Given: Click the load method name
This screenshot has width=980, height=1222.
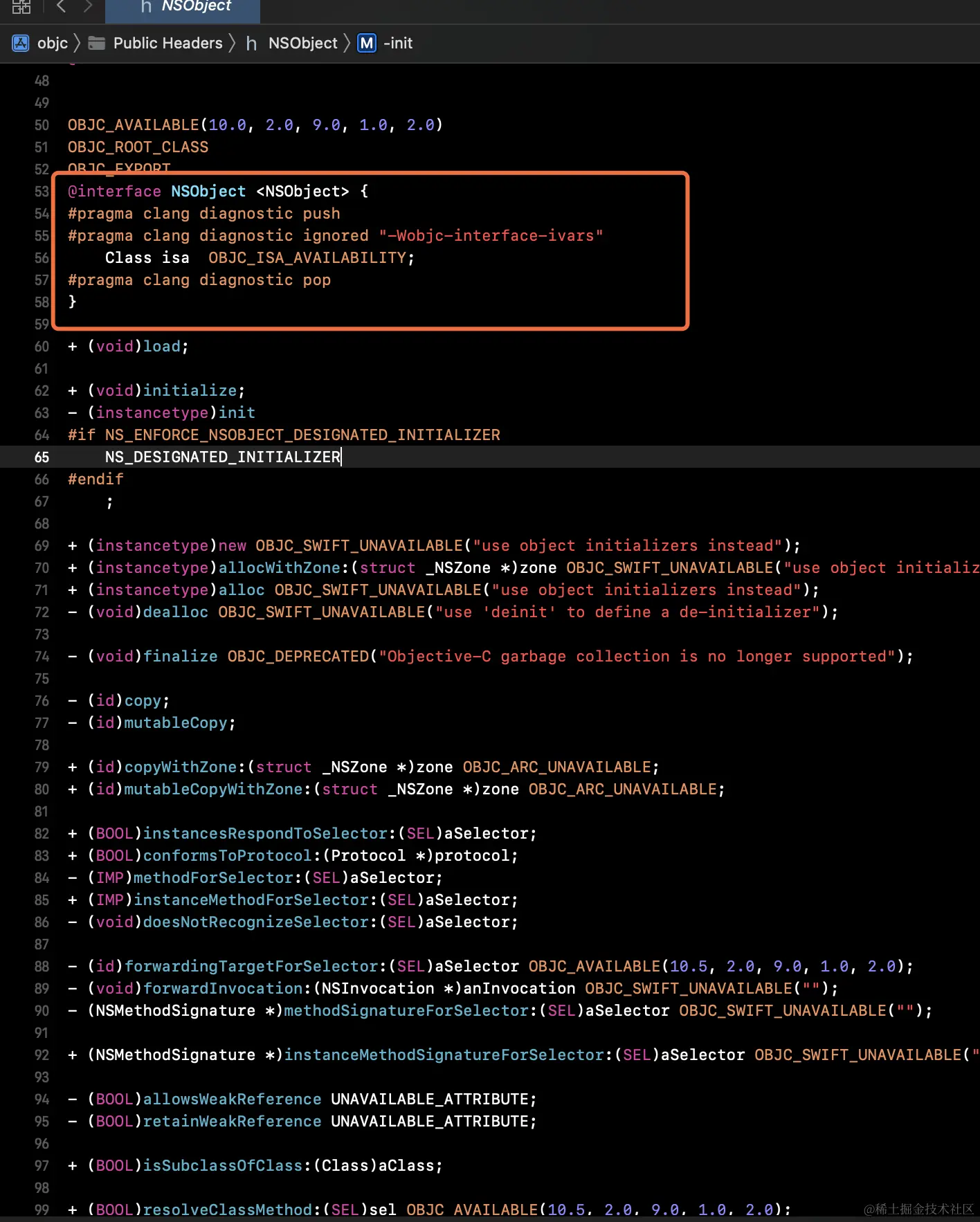Looking at the screenshot, I should click(161, 347).
